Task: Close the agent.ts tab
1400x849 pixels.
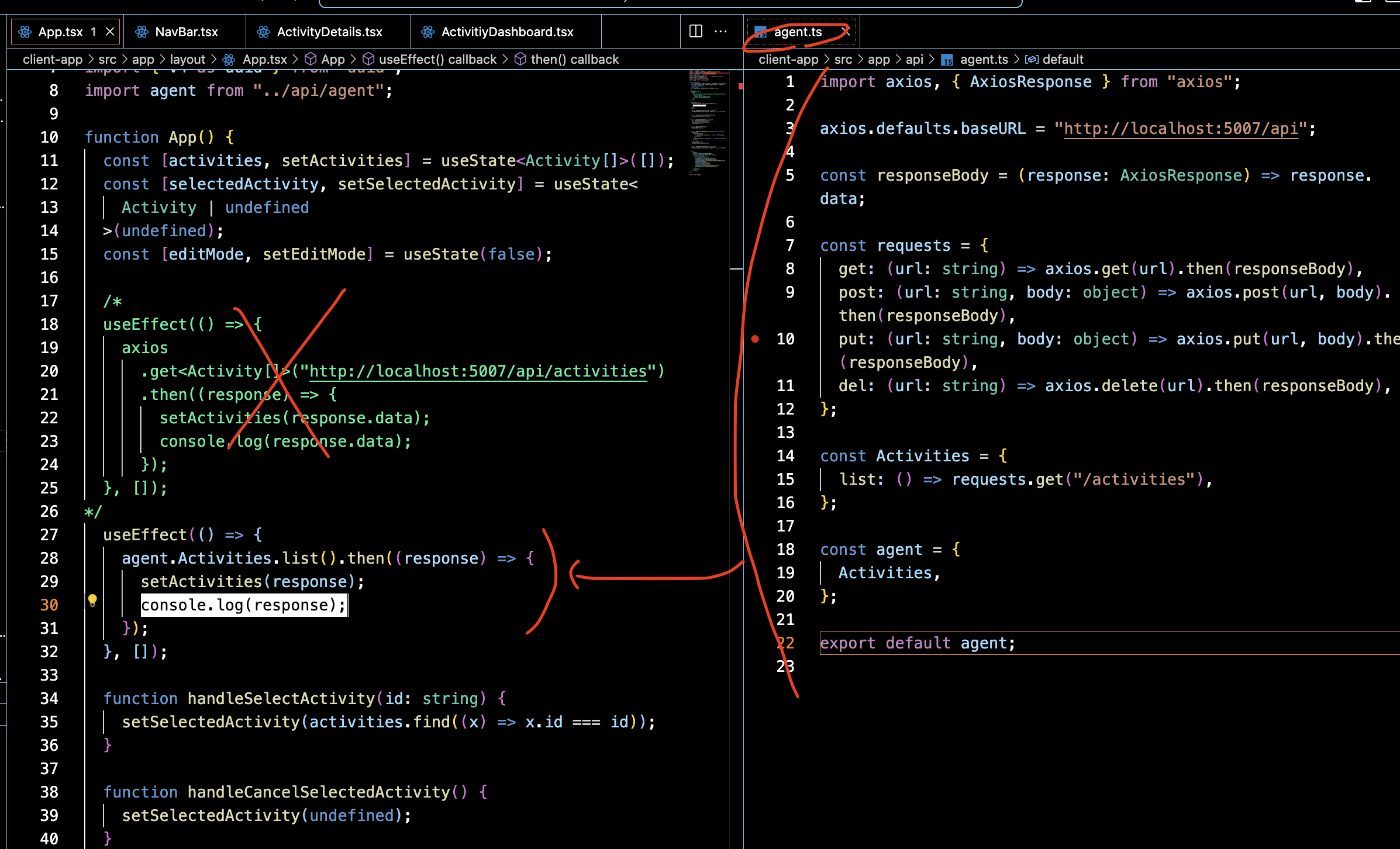Action: (846, 32)
